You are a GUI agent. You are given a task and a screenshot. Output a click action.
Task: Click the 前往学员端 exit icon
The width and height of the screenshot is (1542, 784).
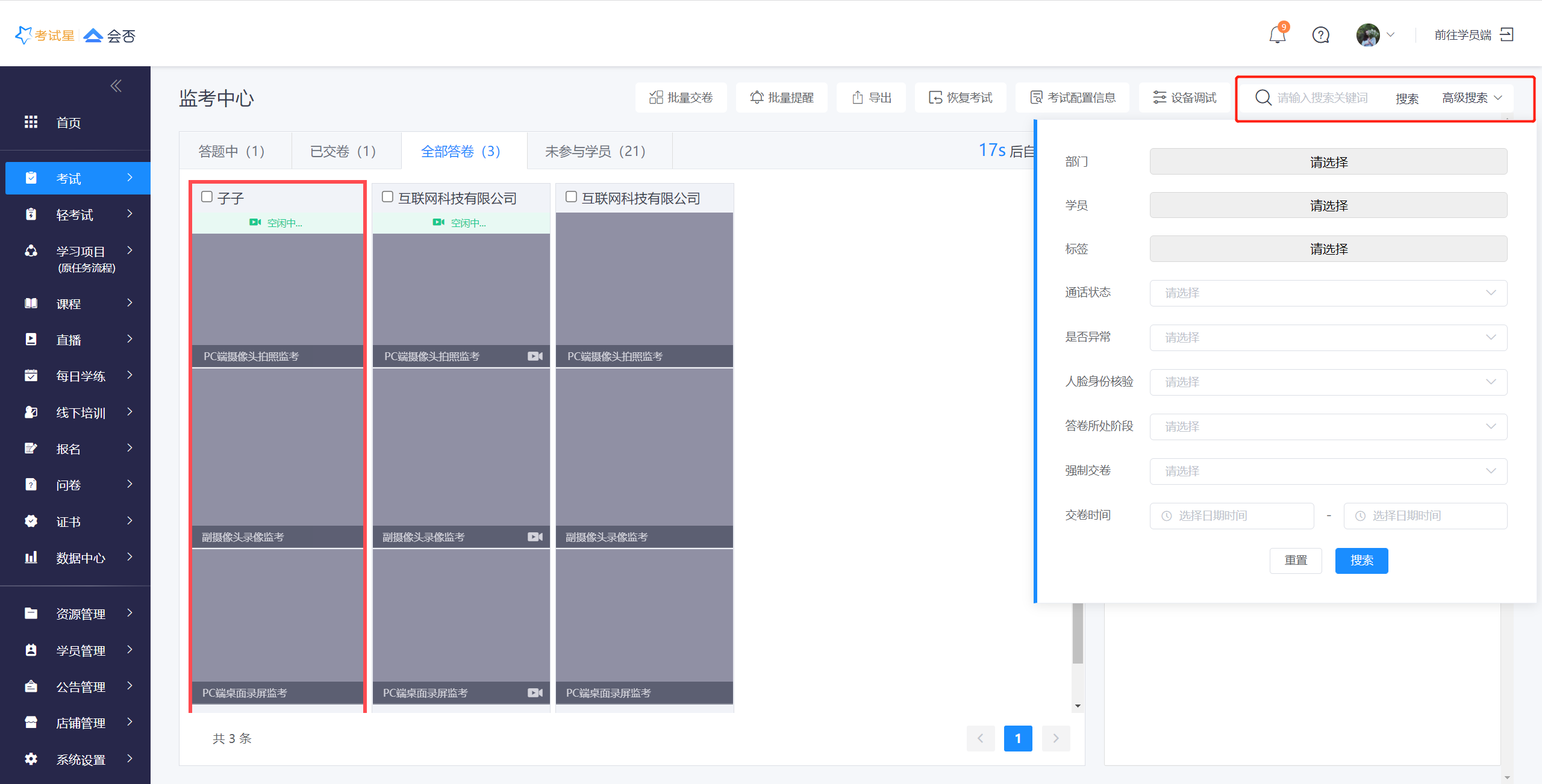tap(1506, 34)
